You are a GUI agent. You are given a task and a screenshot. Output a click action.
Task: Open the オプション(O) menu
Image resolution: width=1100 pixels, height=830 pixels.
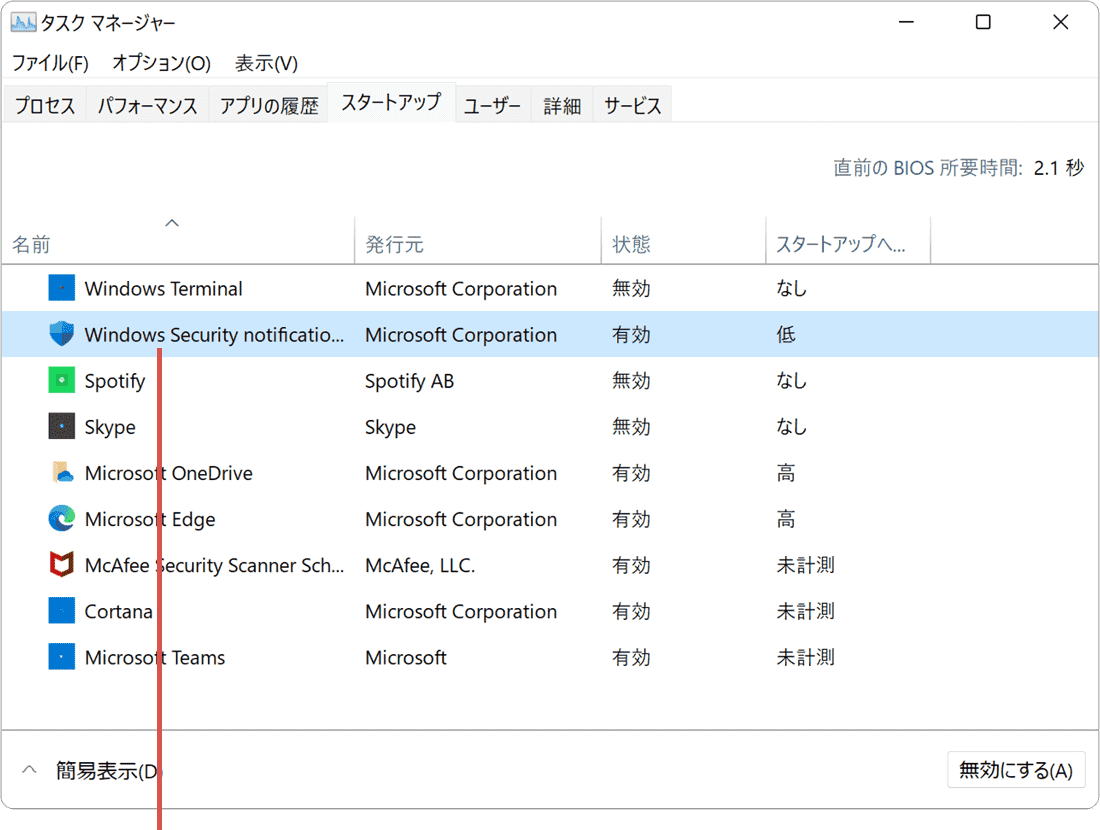(162, 63)
